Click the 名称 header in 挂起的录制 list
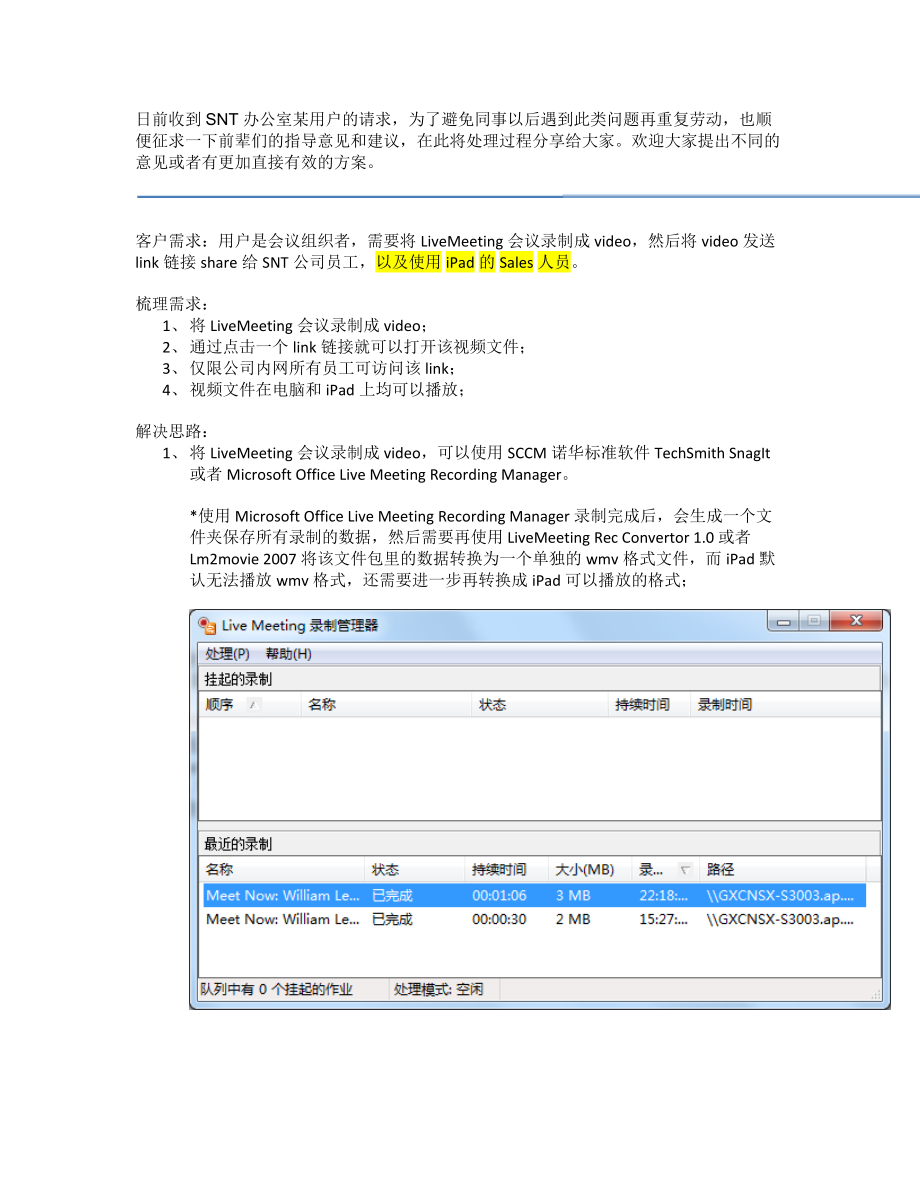Image resolution: width=920 pixels, height=1191 pixels. pyautogui.click(x=386, y=705)
